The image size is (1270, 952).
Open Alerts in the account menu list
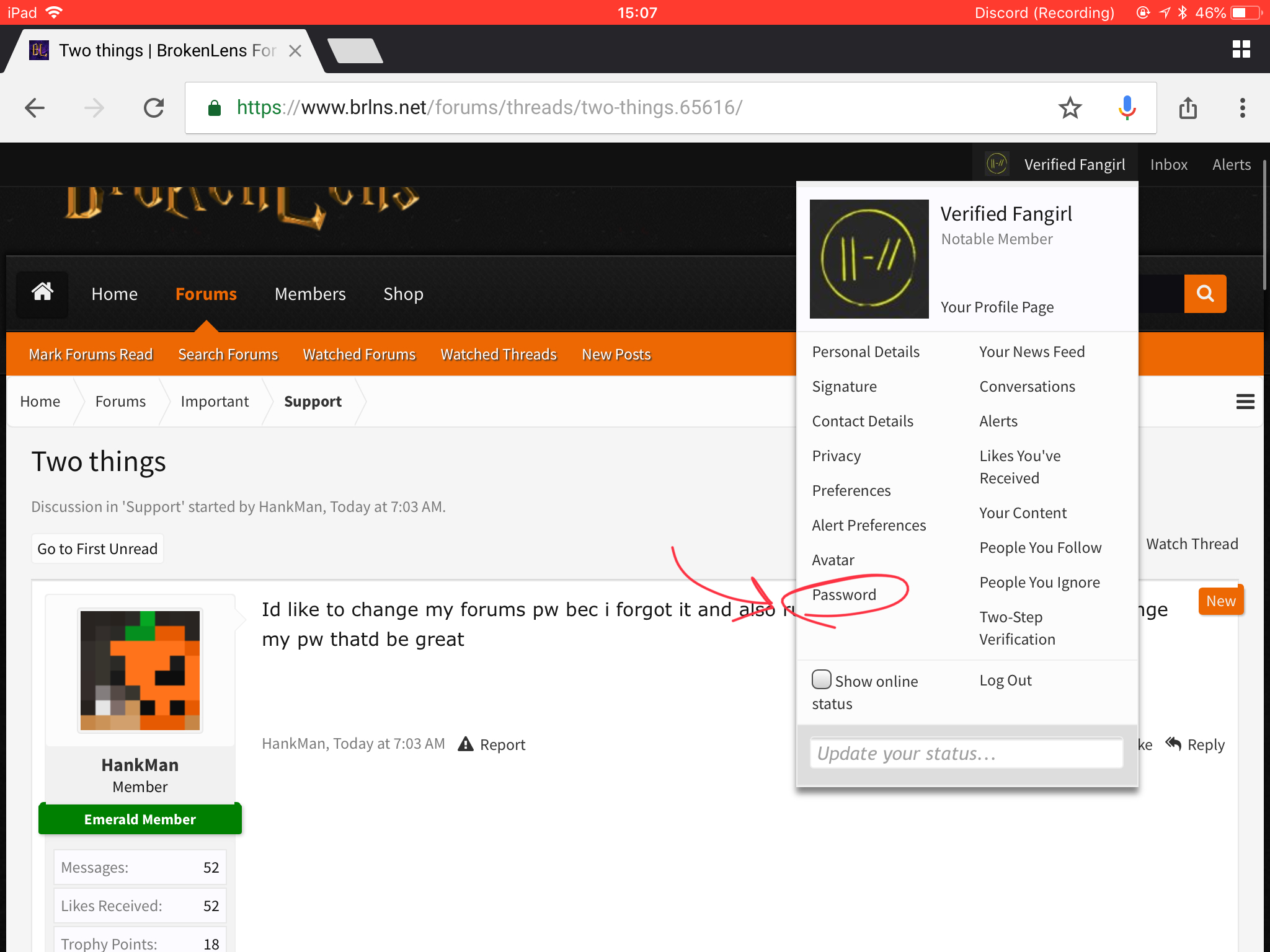998,421
